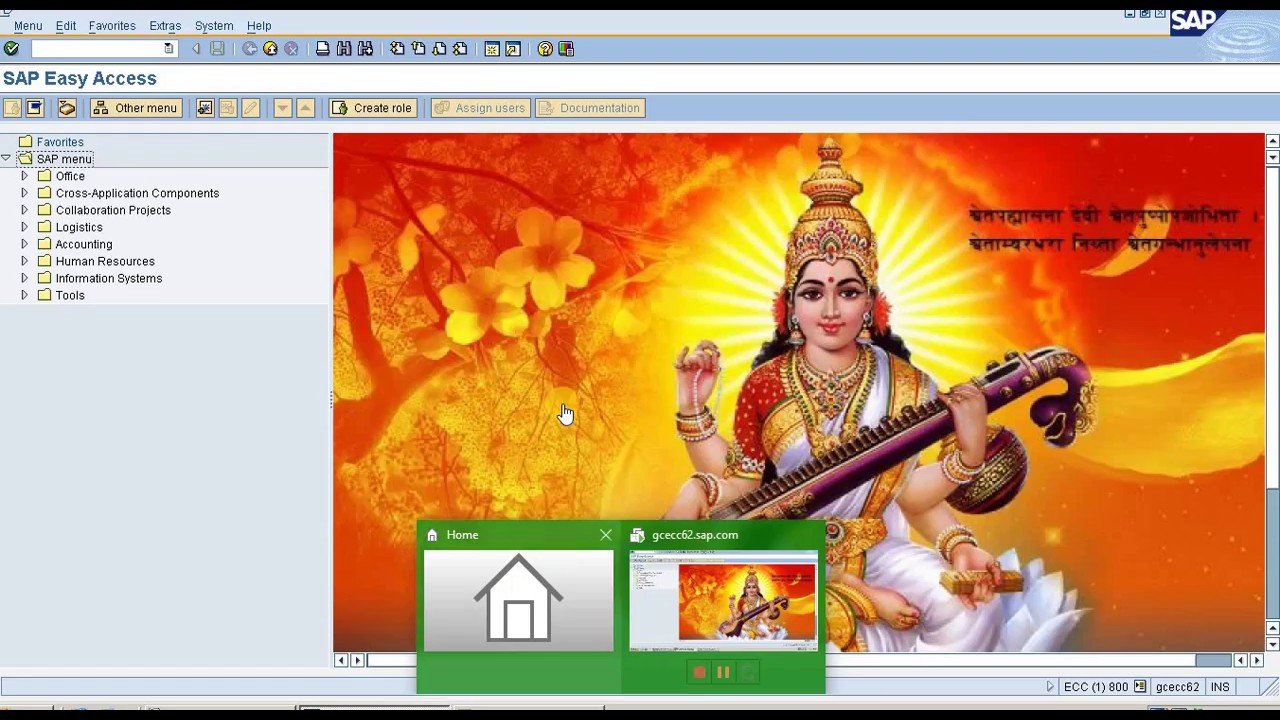
Task: Click the Print icon
Action: [322, 49]
